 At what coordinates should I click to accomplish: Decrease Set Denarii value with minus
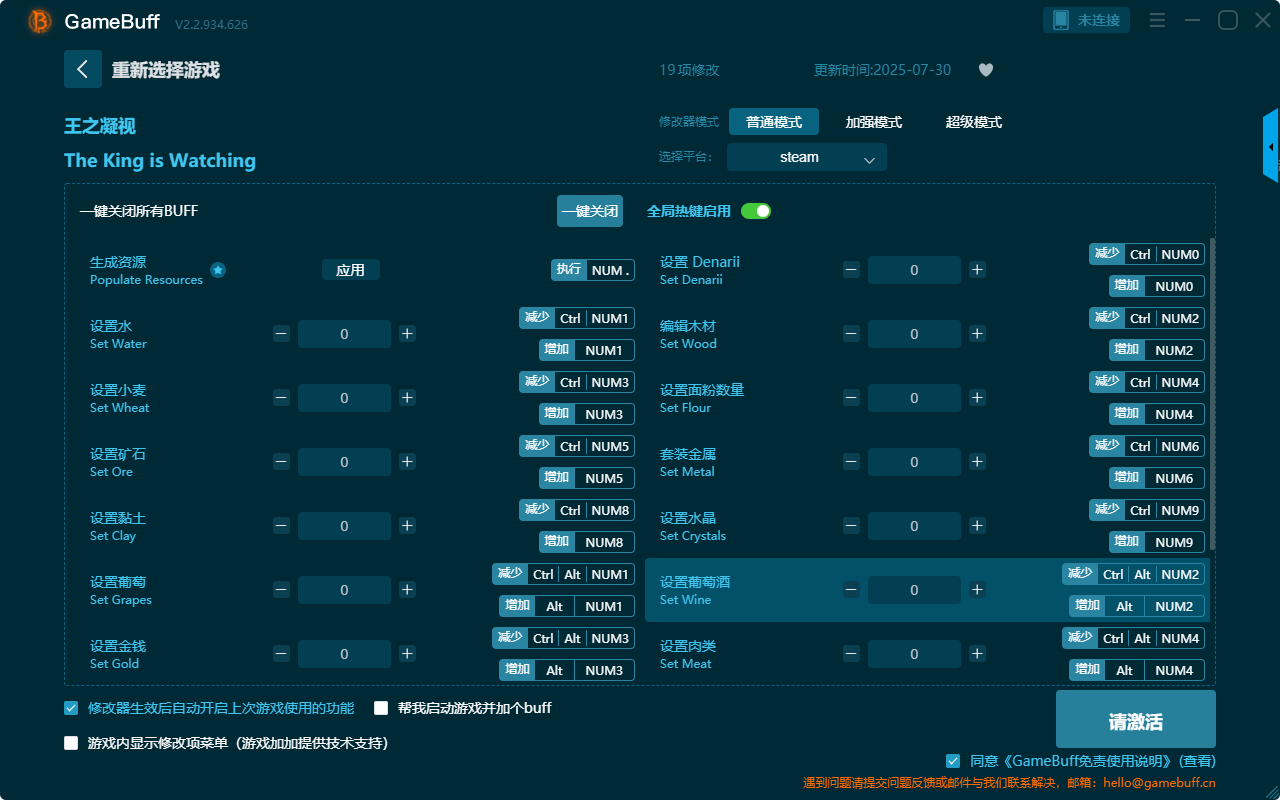click(x=851, y=270)
